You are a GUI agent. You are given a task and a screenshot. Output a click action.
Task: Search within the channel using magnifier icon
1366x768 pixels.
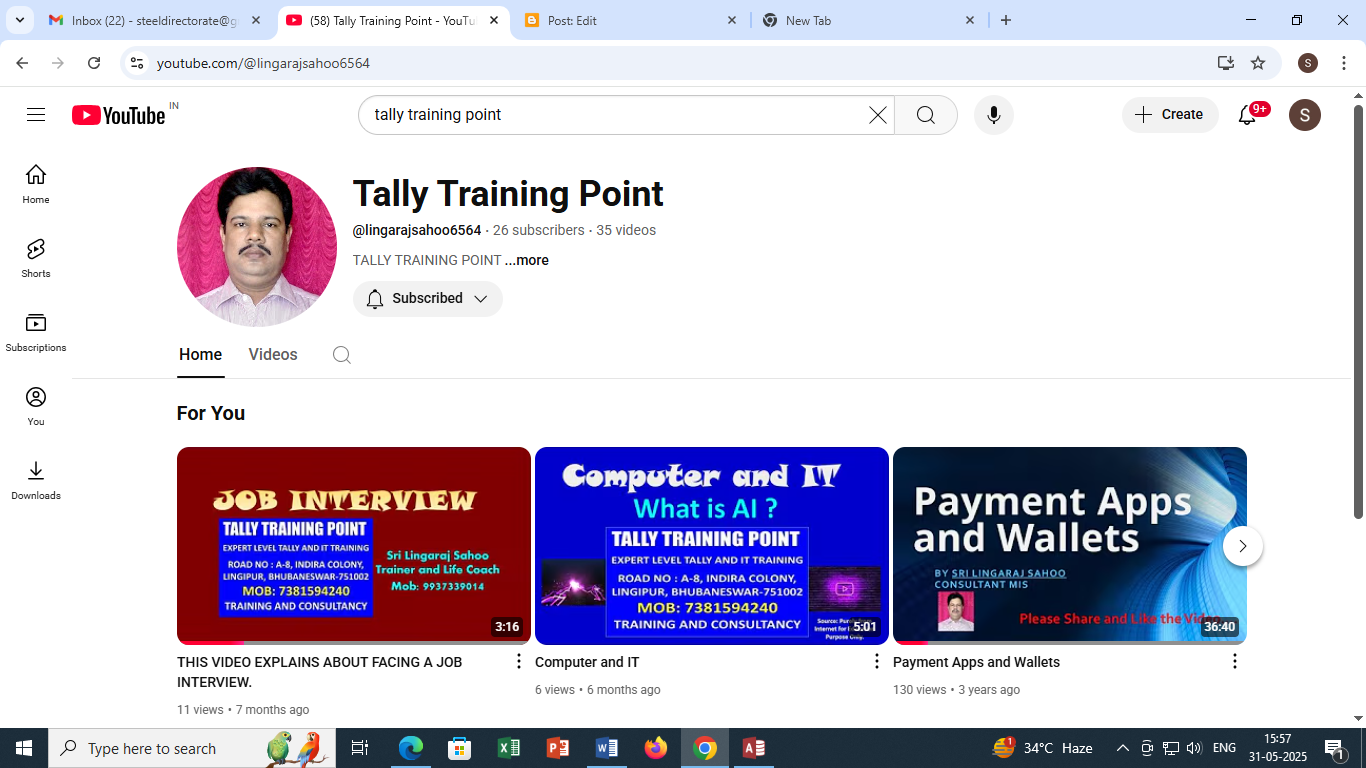point(342,355)
